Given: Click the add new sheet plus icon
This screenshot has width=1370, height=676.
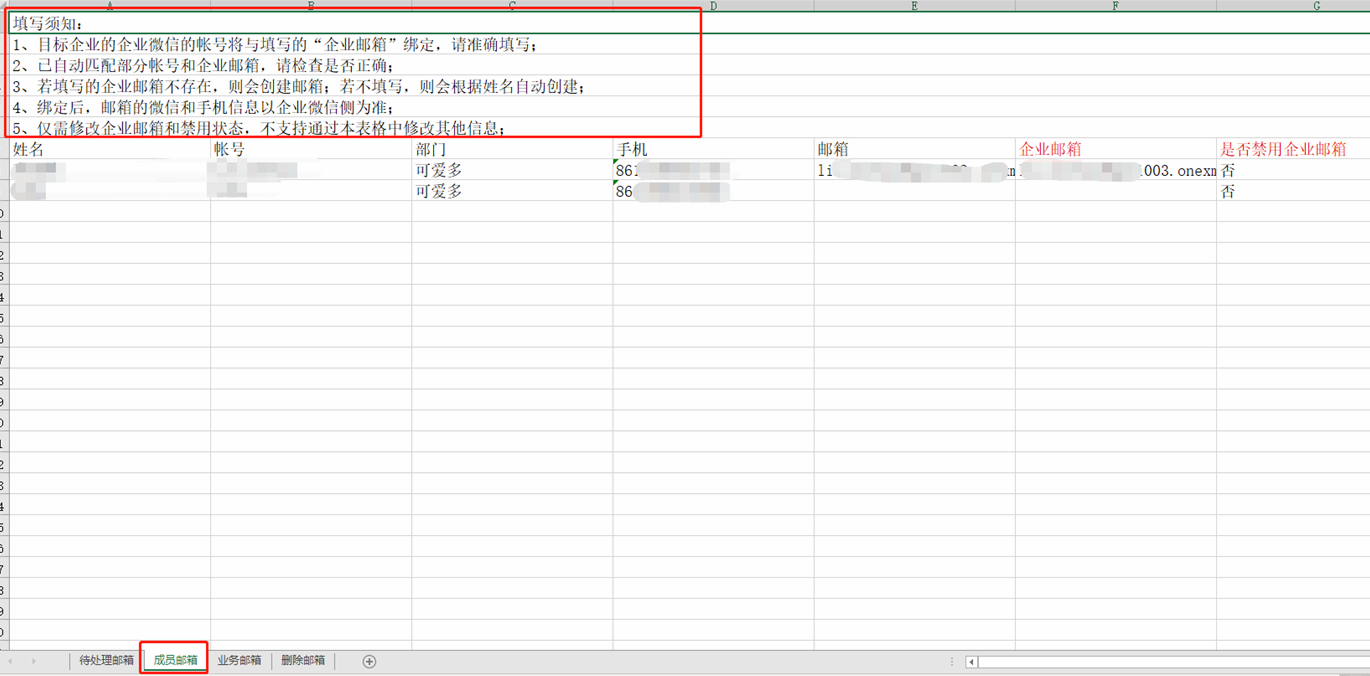Looking at the screenshot, I should pos(369,661).
